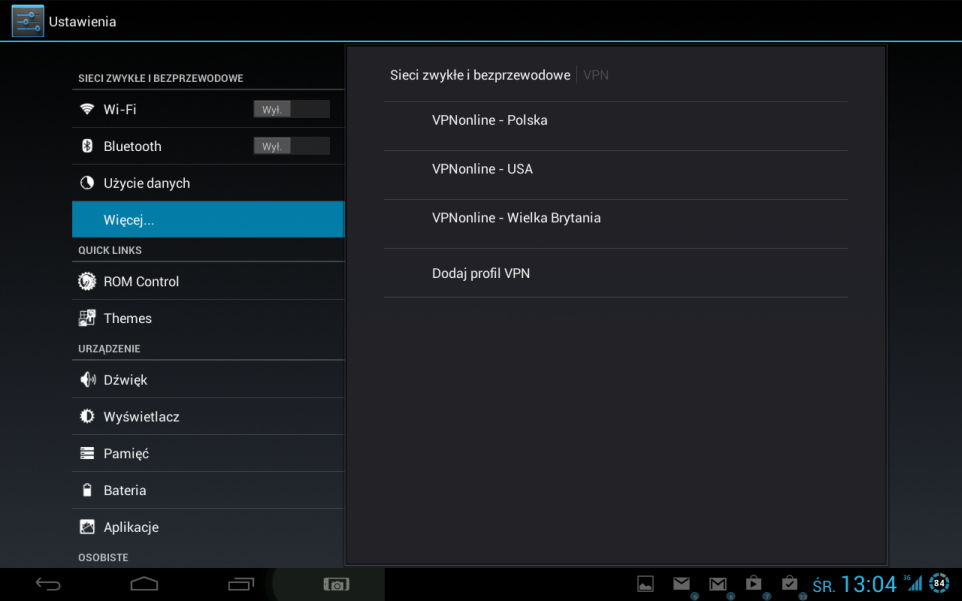Go back via Sieci zwykłe i bezprzewodowe breadcrumb

(480, 75)
